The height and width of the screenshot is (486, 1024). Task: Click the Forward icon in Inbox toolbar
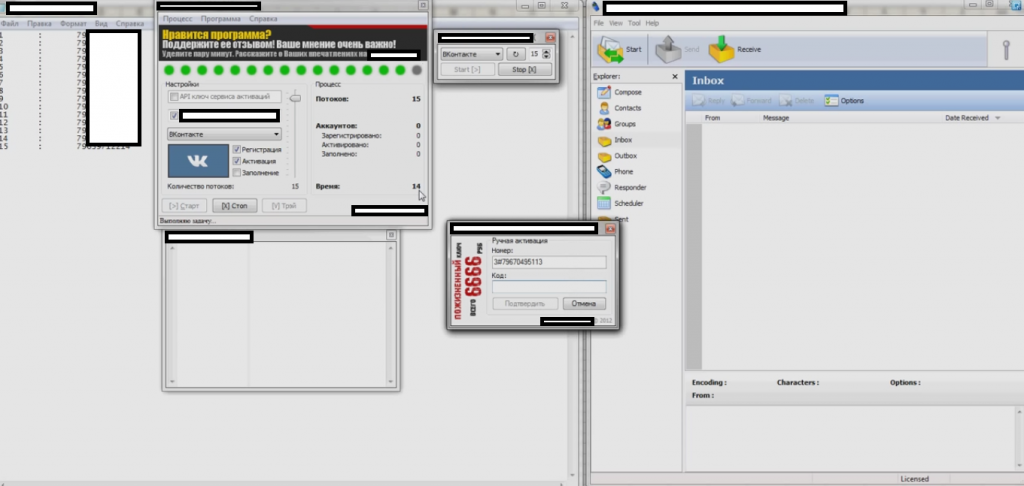pyautogui.click(x=737, y=101)
